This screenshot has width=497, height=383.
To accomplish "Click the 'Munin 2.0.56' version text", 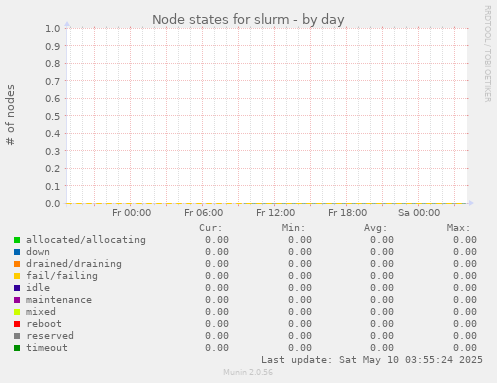I will click(x=248, y=372).
